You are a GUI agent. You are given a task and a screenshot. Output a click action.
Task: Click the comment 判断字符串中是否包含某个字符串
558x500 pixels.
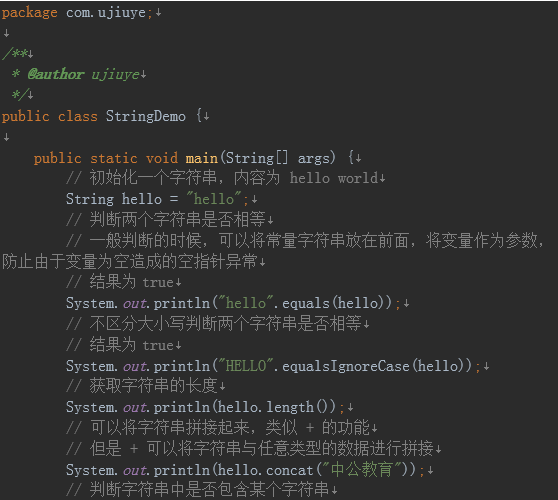pos(198,490)
